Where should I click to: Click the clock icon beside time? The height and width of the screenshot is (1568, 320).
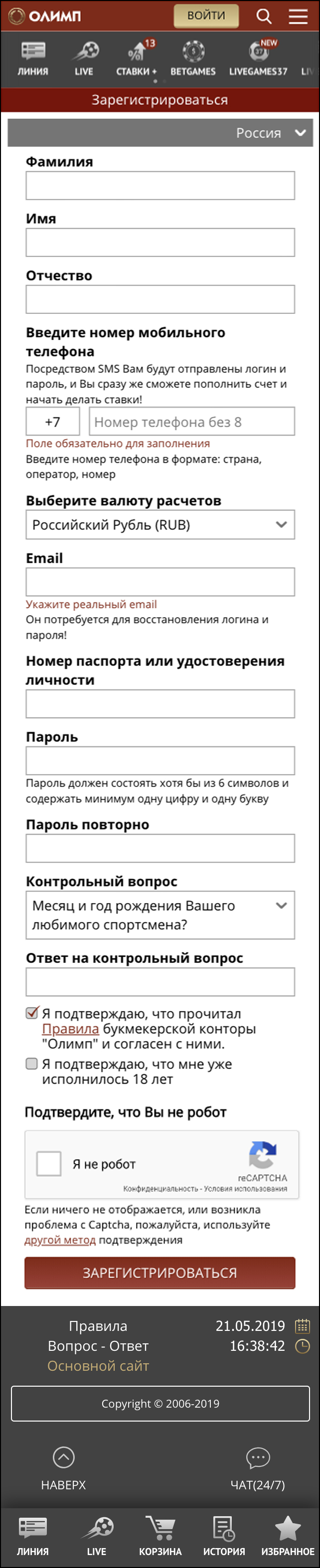coord(303,1346)
